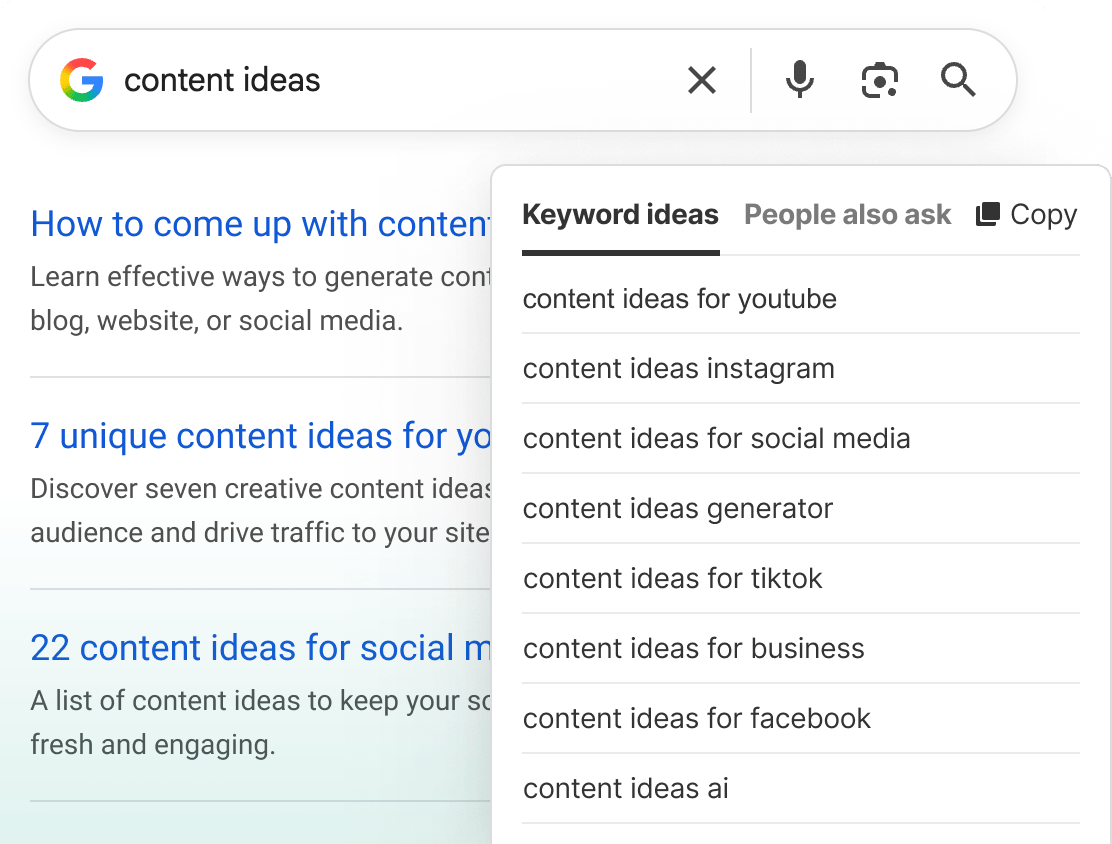This screenshot has height=844, width=1112.
Task: Clear the search query with X icon
Action: 702,80
